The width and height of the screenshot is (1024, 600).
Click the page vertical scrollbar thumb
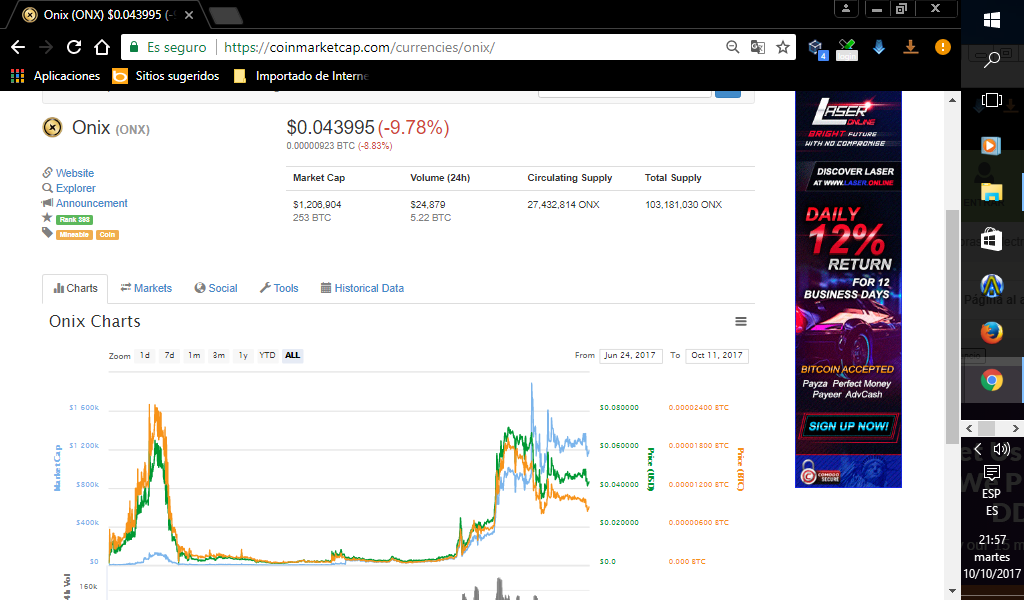coord(952,326)
